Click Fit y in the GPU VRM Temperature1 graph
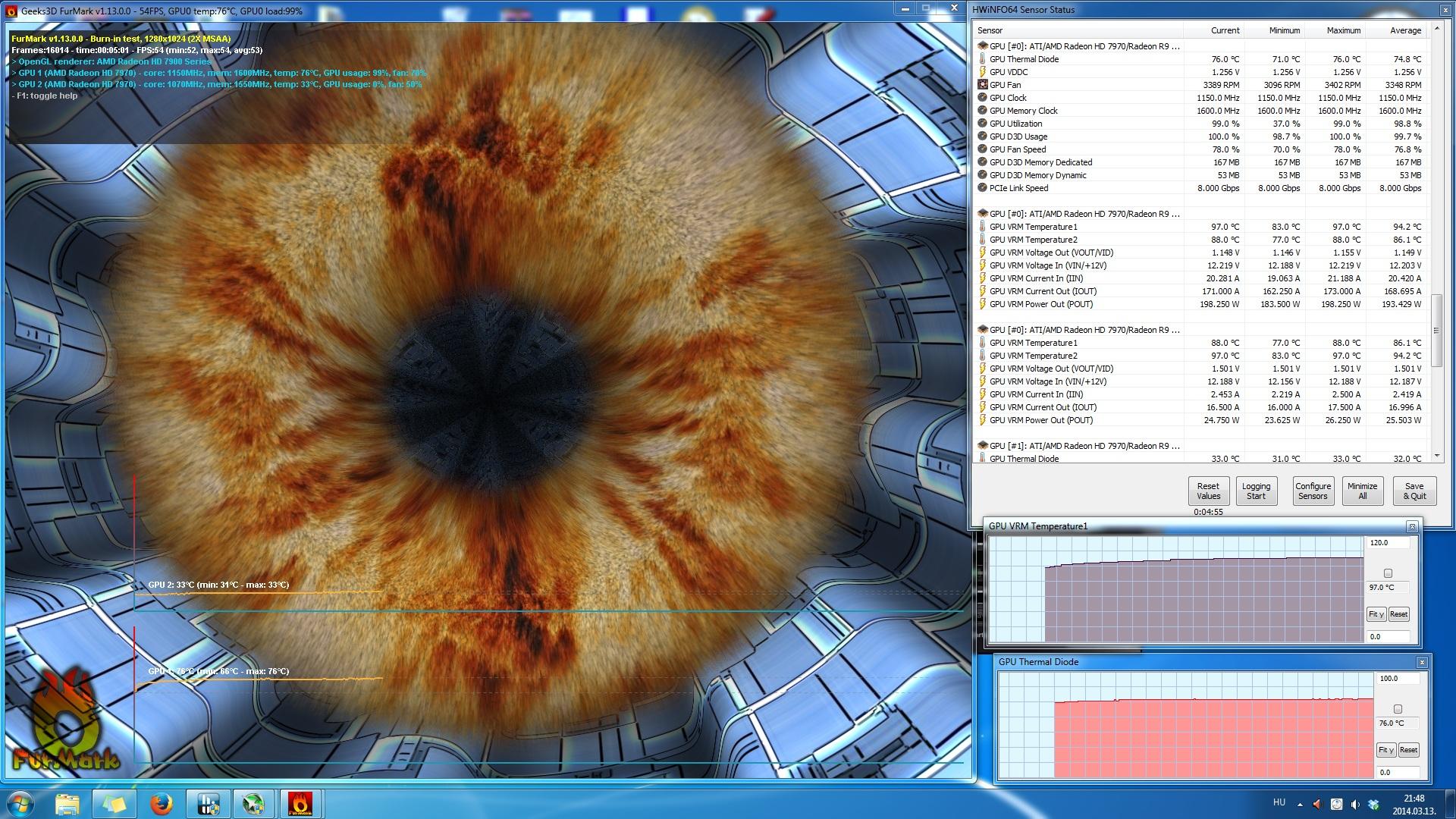 pos(1376,614)
